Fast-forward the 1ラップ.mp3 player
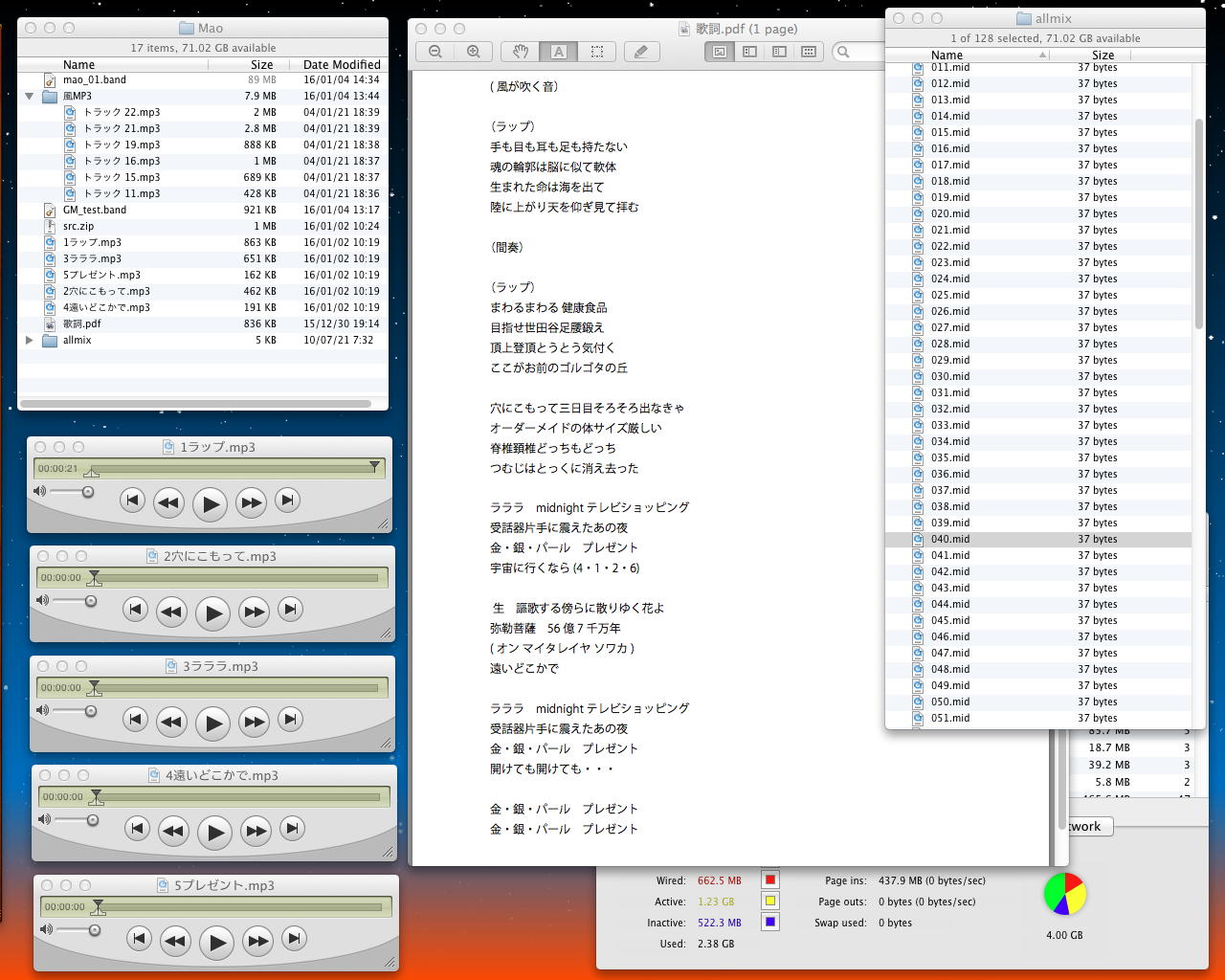The image size is (1225, 980). coord(251,502)
